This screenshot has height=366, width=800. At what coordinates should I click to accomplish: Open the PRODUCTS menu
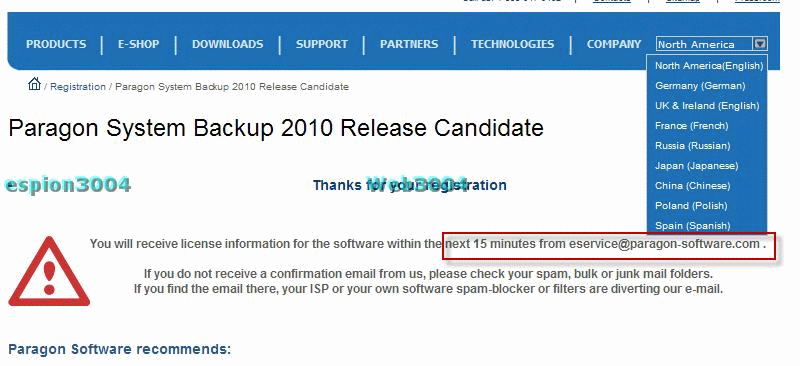click(x=56, y=44)
